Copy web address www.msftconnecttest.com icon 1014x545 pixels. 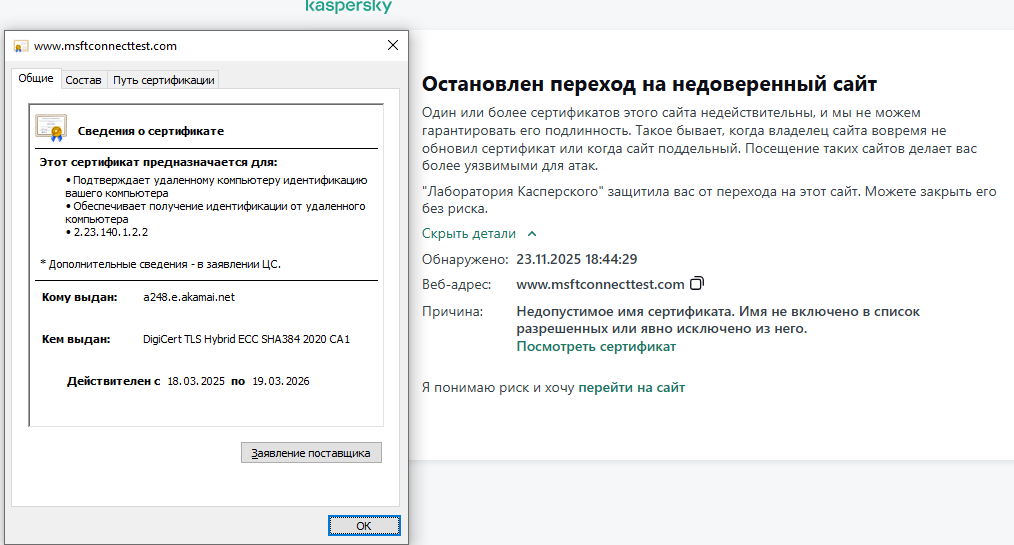coord(696,284)
